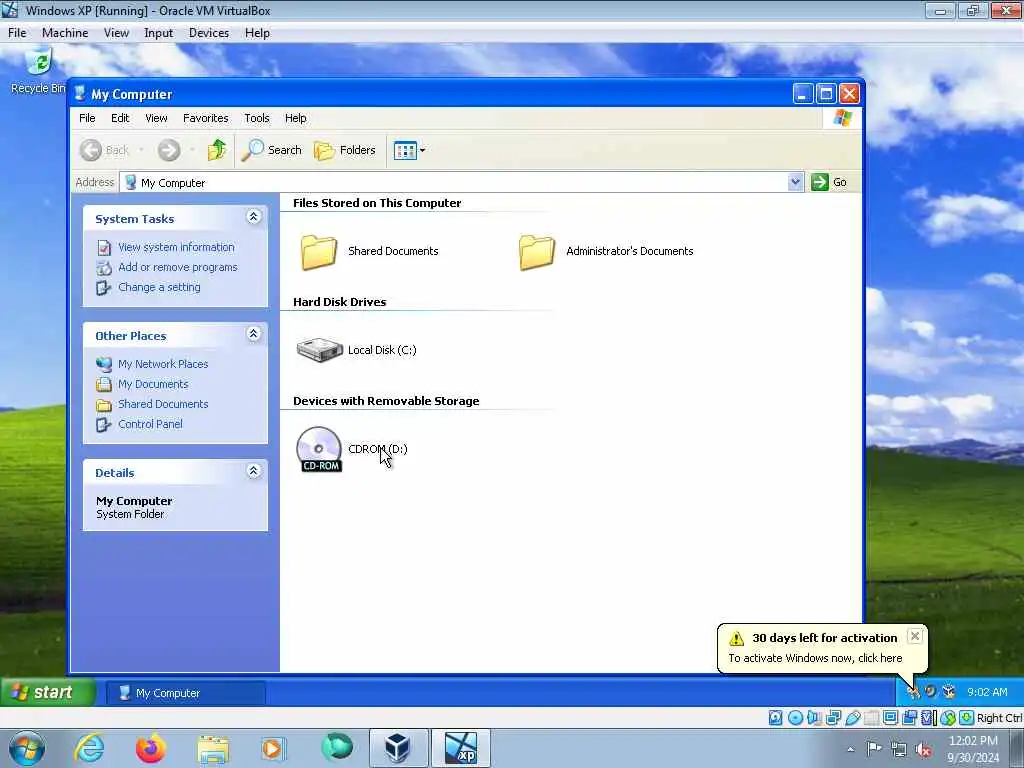Open My Documents in Other Places
Screen dimensions: 1024x768
[x=153, y=384]
